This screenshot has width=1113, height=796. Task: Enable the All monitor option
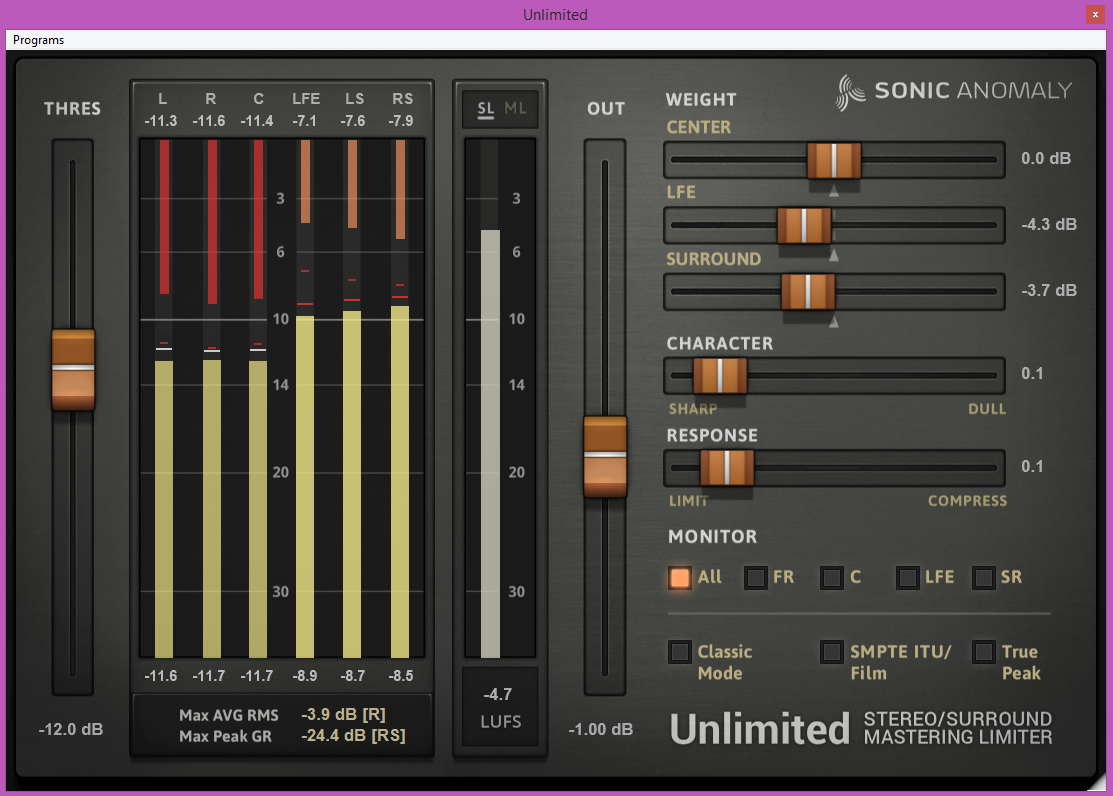click(x=679, y=577)
